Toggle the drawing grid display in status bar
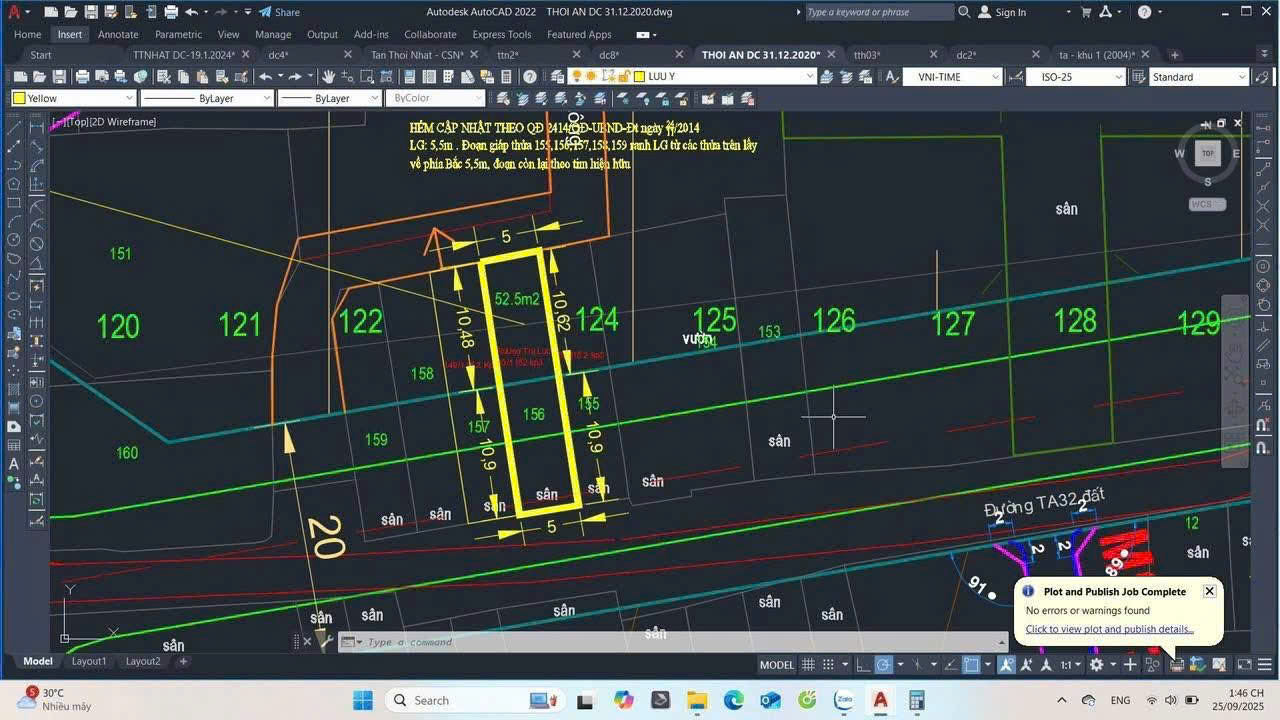 tap(807, 665)
